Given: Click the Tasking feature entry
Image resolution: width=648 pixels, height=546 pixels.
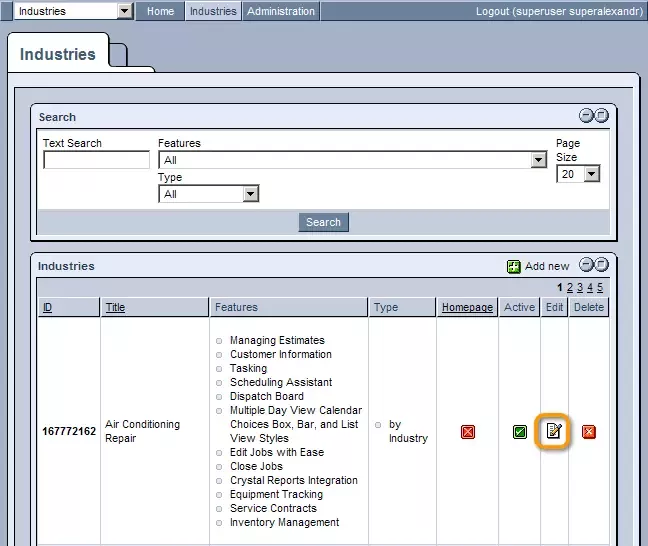Looking at the screenshot, I should coord(248,368).
